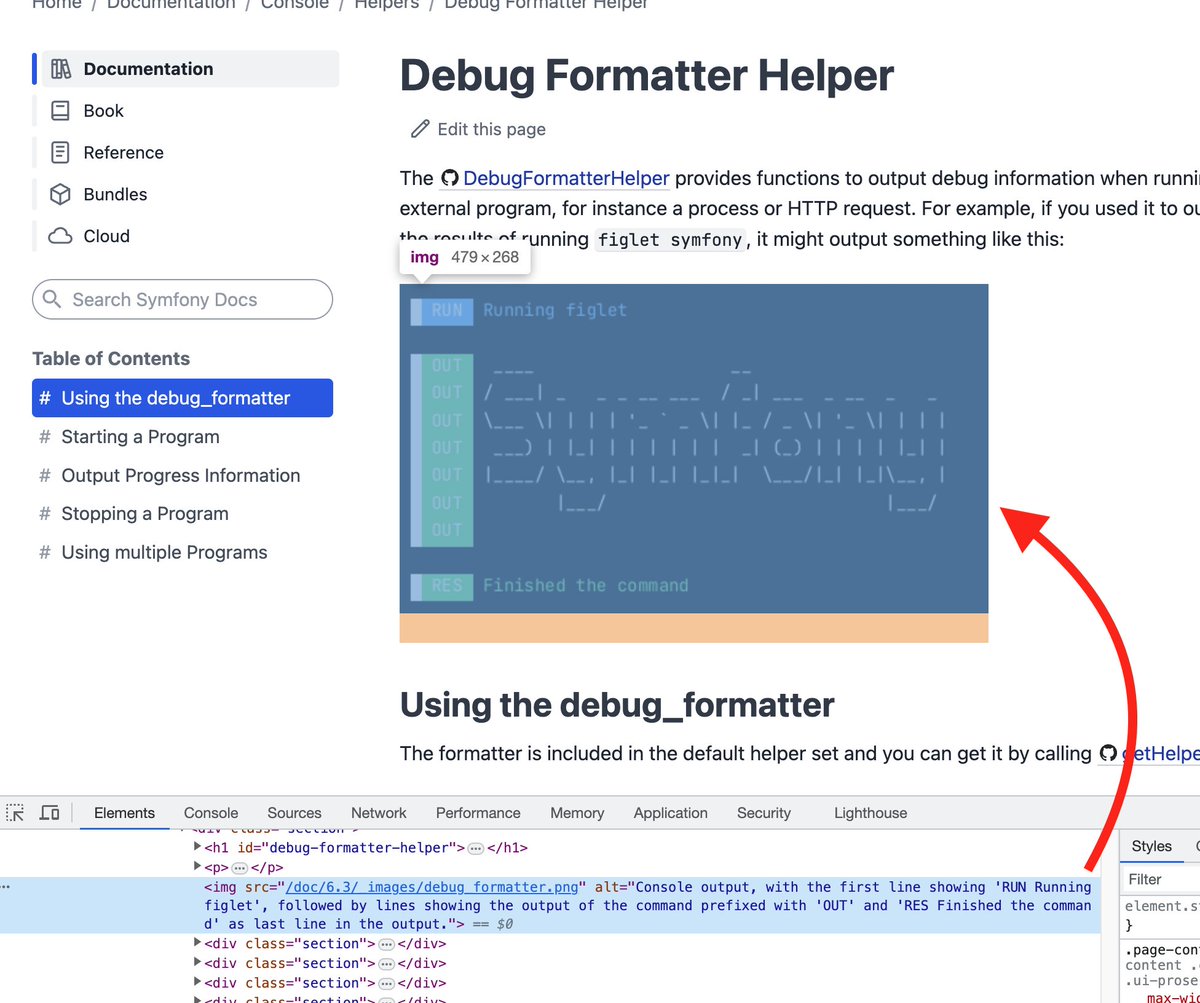Open the Lighthouse tab
Screen dimensions: 1200x1003
(x=870, y=813)
